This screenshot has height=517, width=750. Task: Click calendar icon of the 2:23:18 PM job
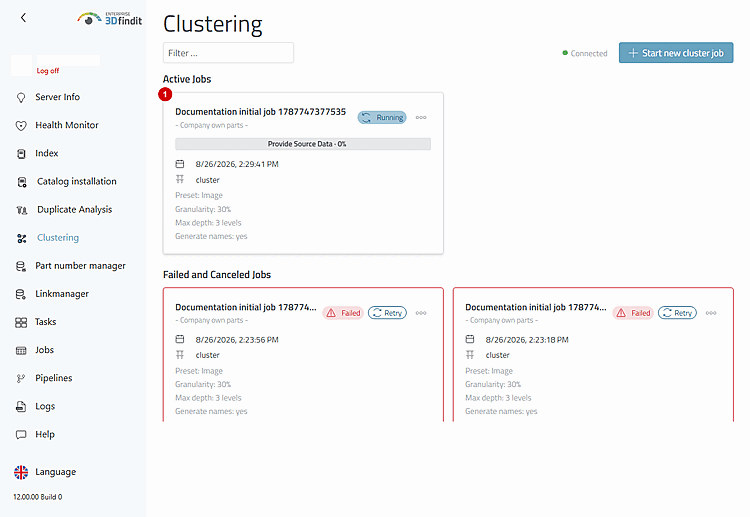[x=470, y=340]
